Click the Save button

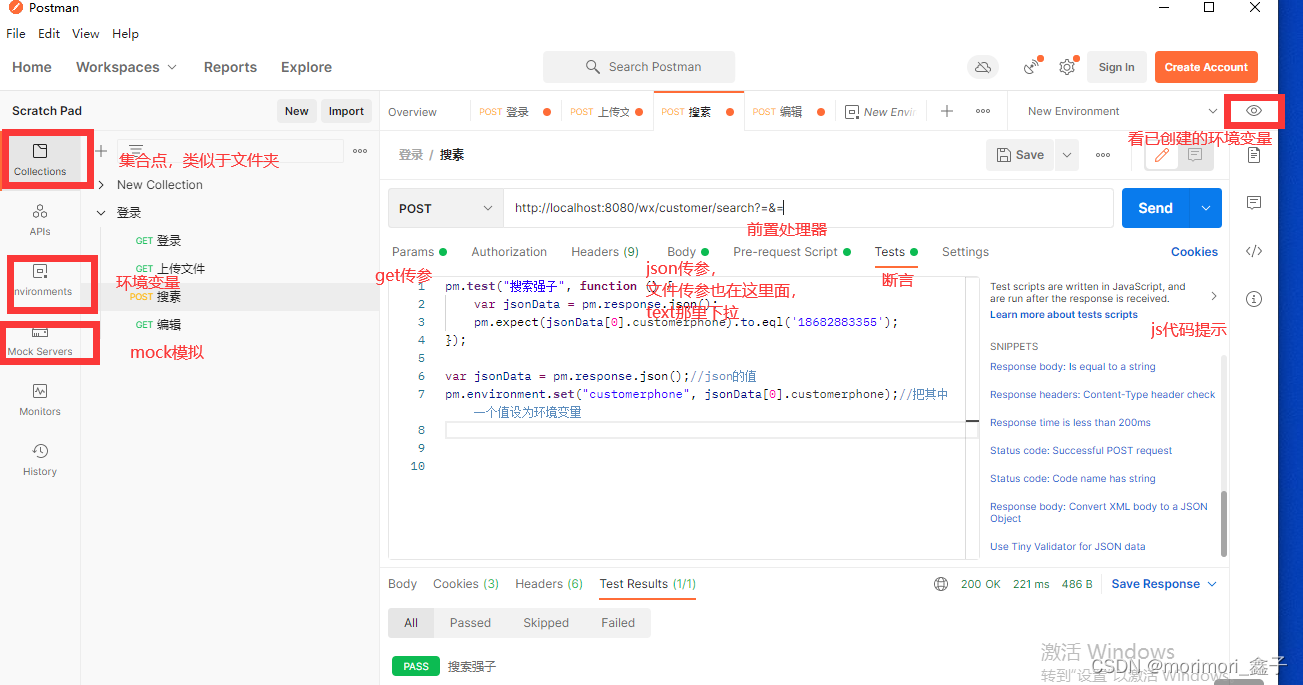(1021, 155)
